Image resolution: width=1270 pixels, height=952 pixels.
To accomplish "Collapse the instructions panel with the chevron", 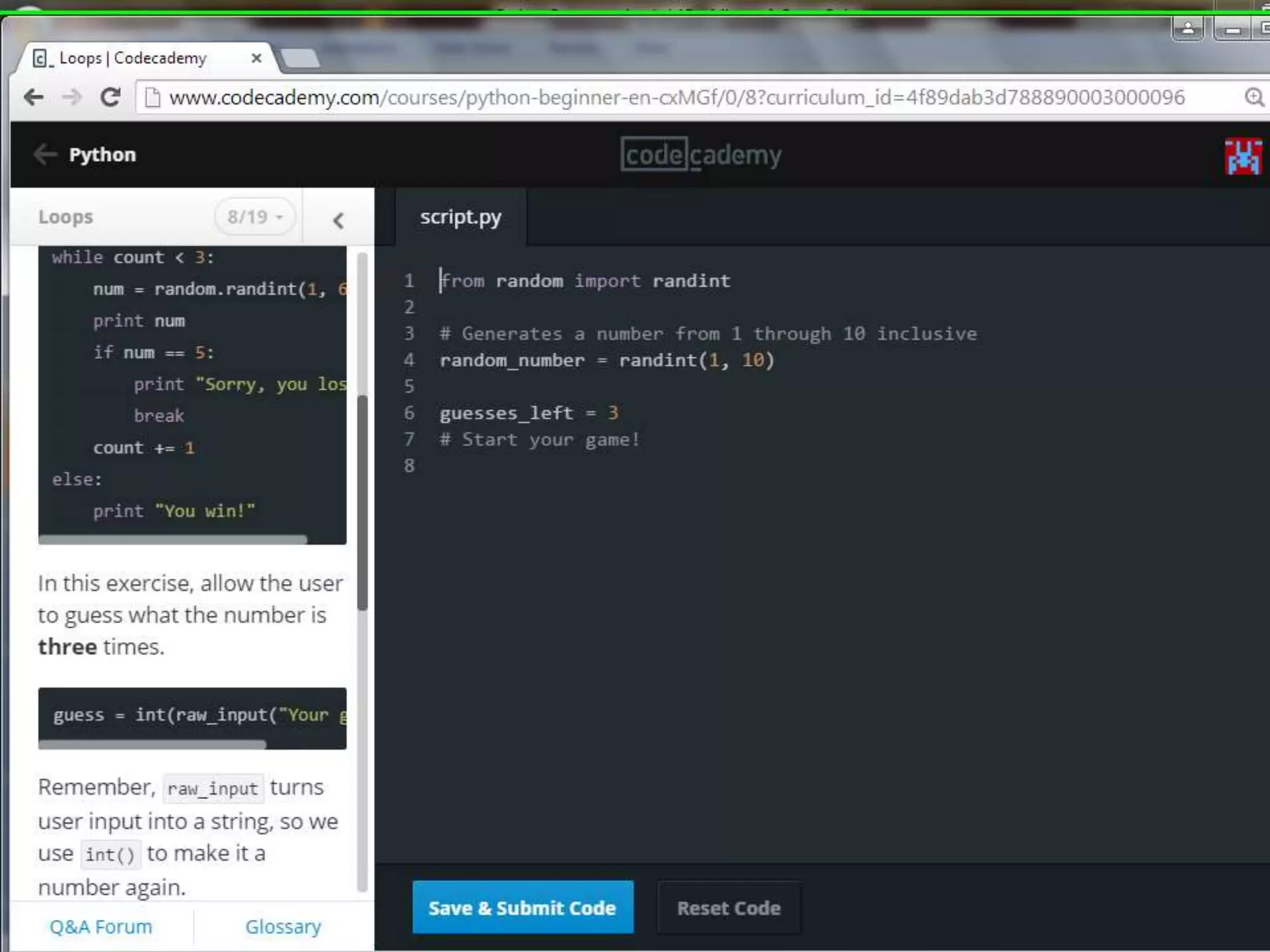I will (338, 220).
